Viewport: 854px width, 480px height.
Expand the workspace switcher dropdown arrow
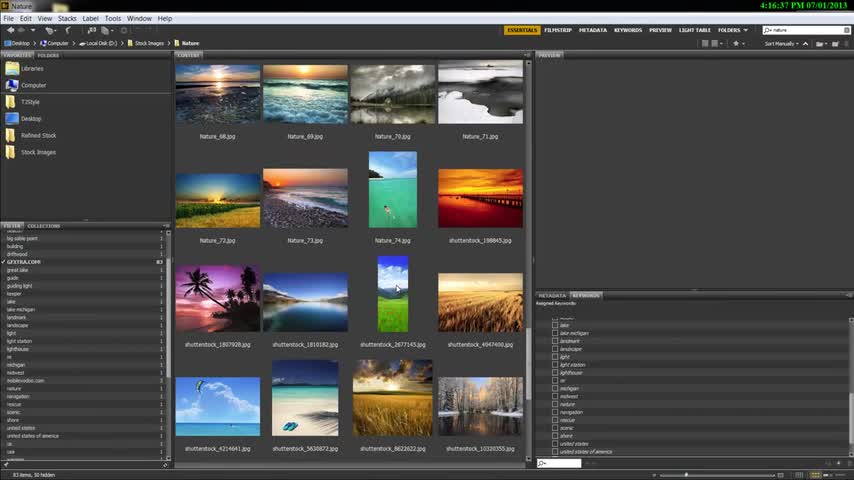747,30
